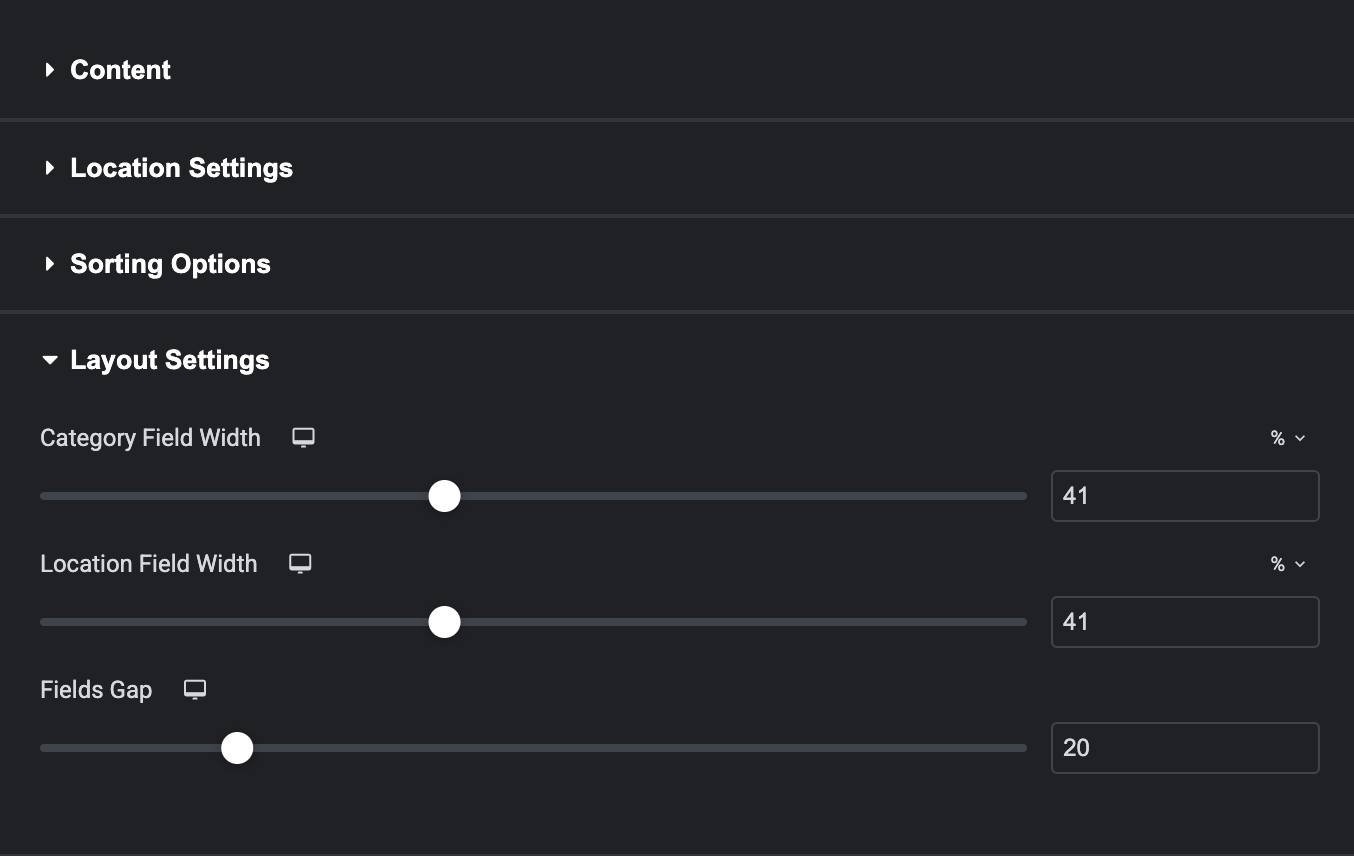This screenshot has height=856, width=1354.
Task: Click the Location Field Width desktop device icon
Action: tap(300, 564)
